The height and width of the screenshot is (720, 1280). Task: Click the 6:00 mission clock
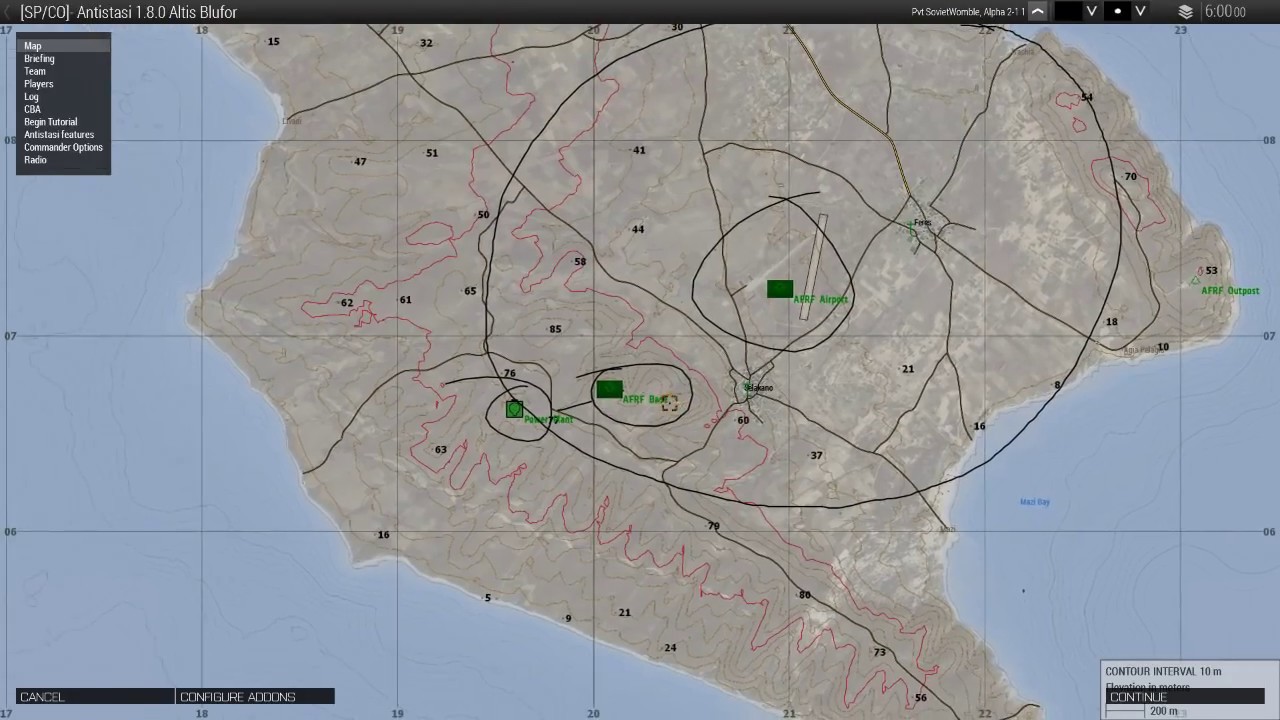click(1225, 12)
